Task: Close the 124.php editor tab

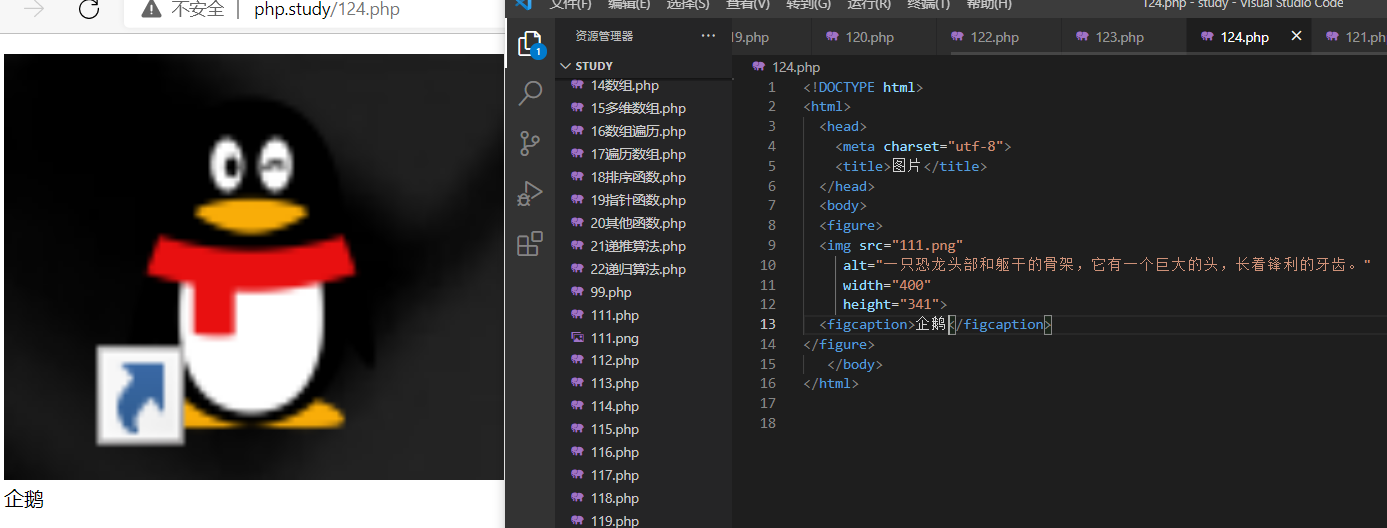Action: (x=1296, y=36)
